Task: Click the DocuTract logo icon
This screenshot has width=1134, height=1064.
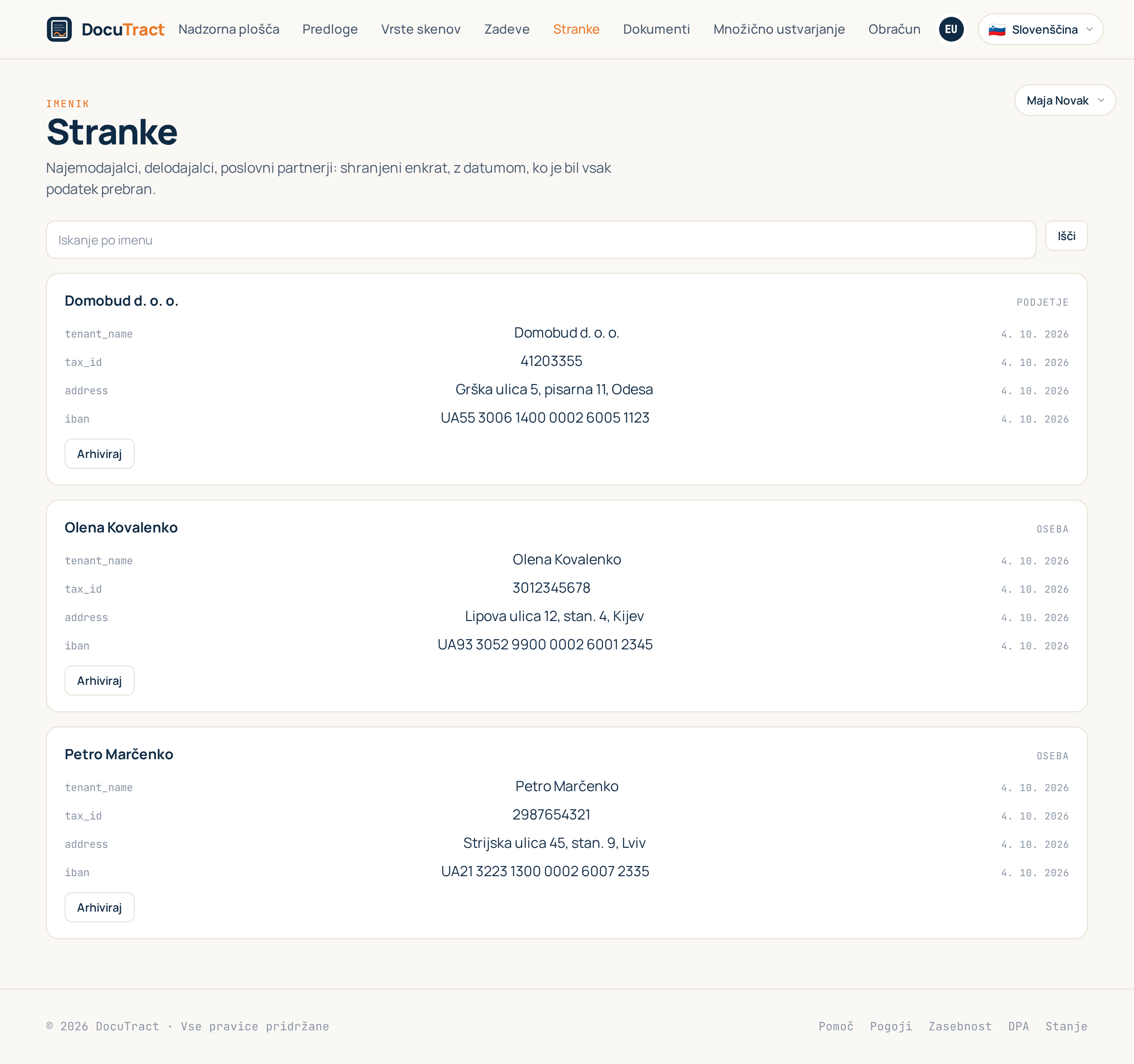Action: click(59, 29)
